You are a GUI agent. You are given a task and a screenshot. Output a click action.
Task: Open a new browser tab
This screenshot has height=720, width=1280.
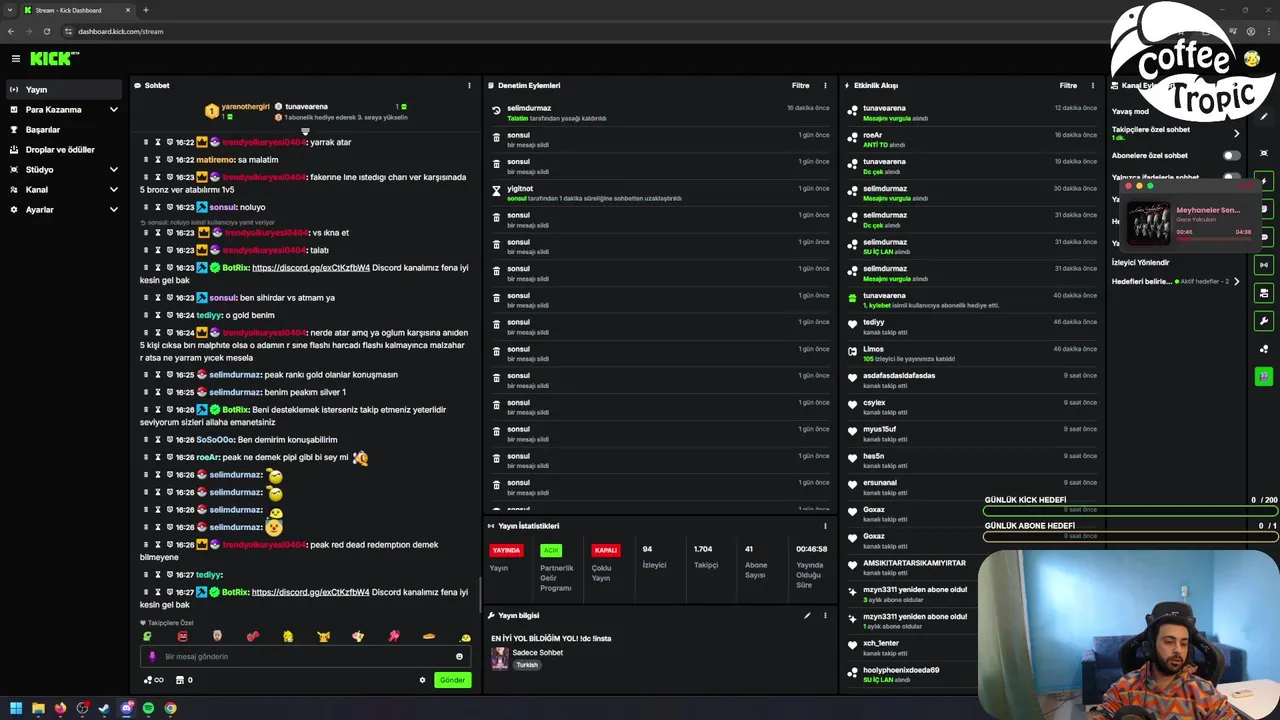(x=145, y=10)
